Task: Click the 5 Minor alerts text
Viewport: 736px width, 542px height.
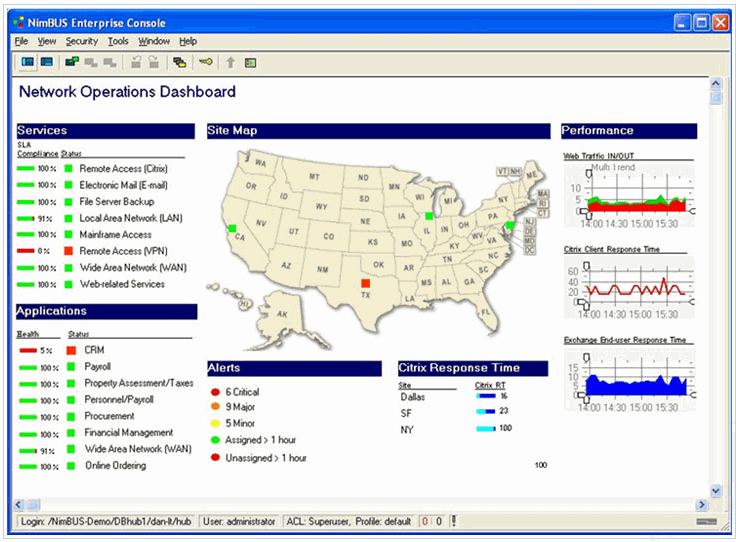Action: 240,423
